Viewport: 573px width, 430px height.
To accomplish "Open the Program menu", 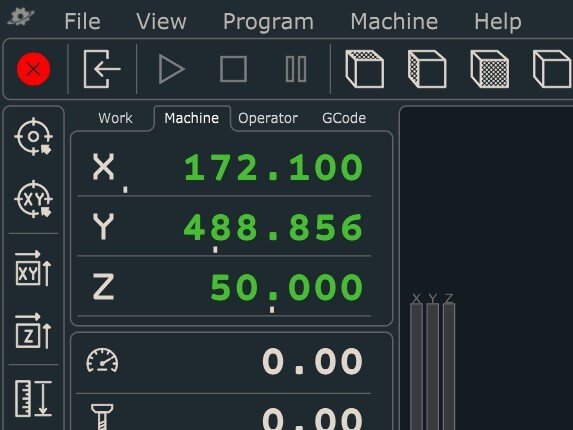I will tap(268, 22).
